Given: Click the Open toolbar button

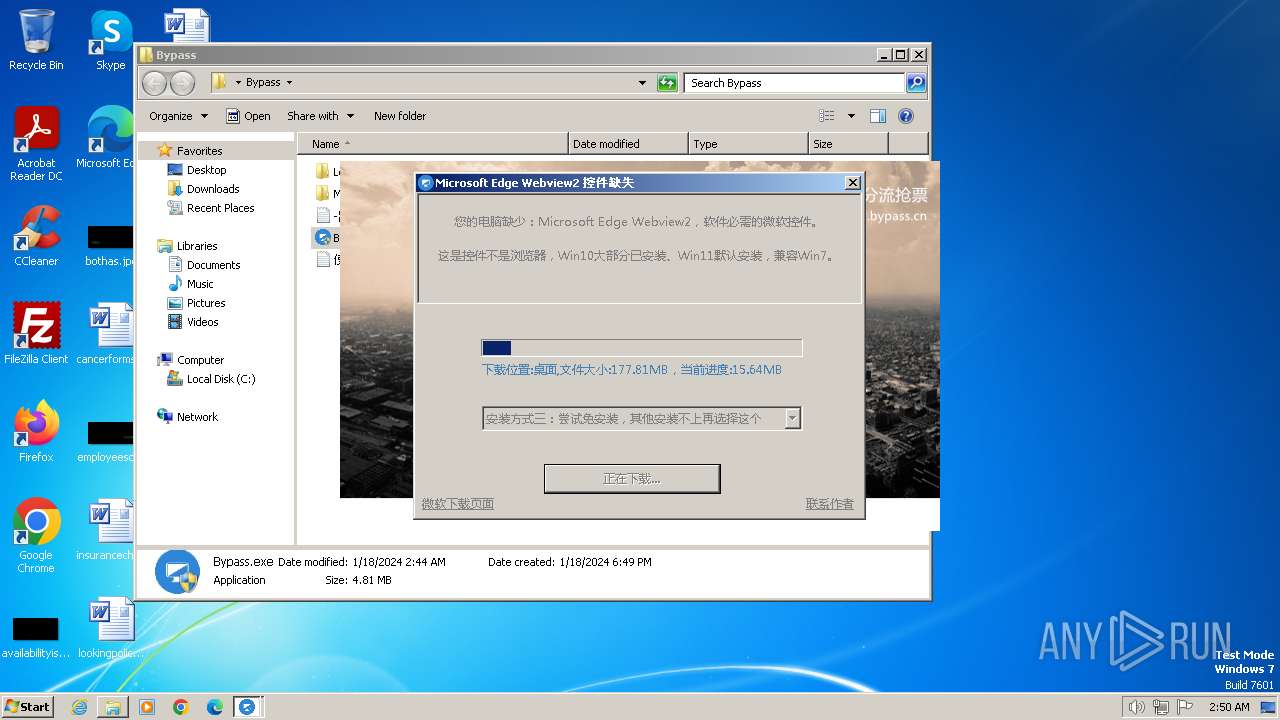Looking at the screenshot, I should (x=249, y=116).
